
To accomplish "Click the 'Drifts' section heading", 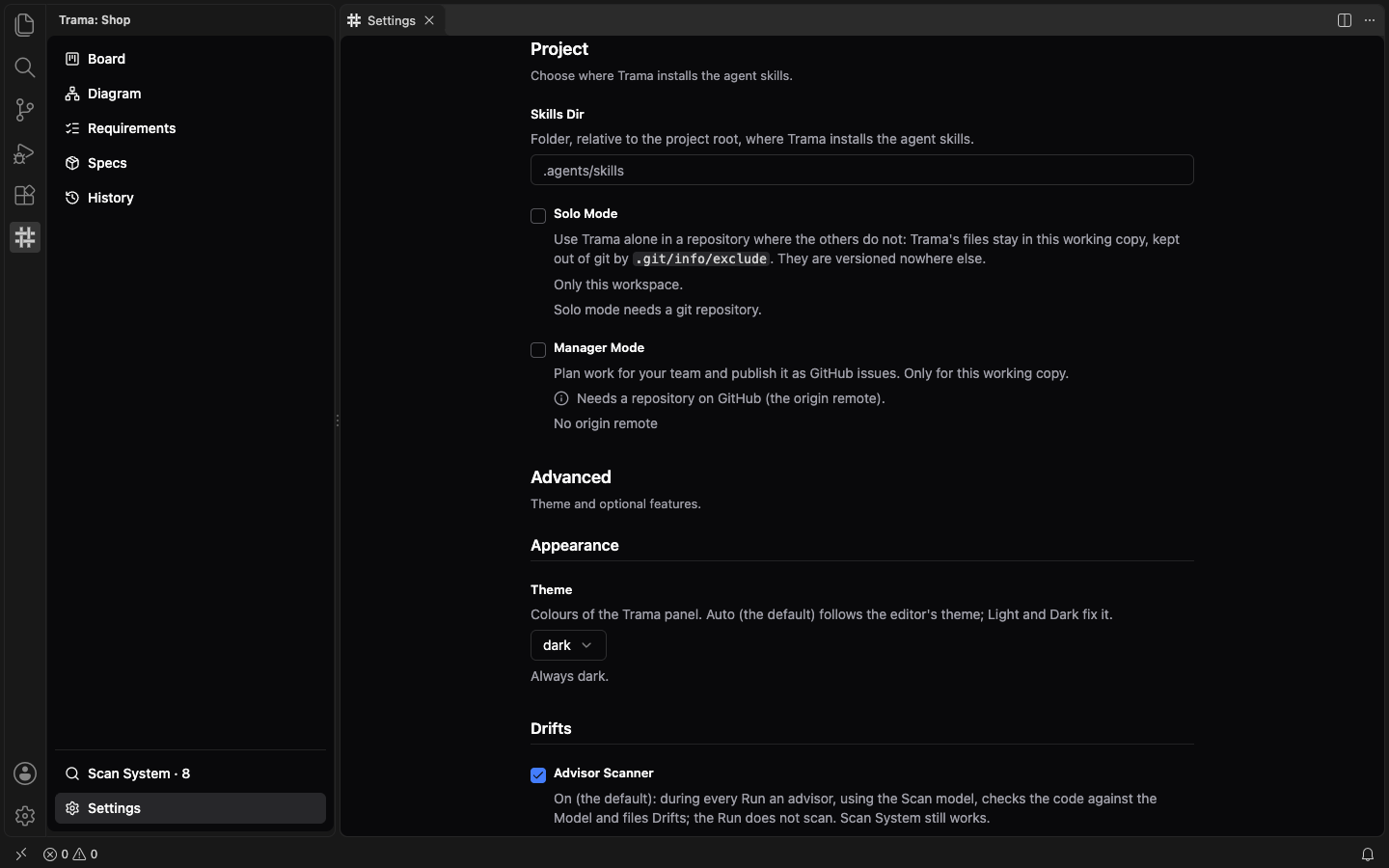I will coord(551,729).
